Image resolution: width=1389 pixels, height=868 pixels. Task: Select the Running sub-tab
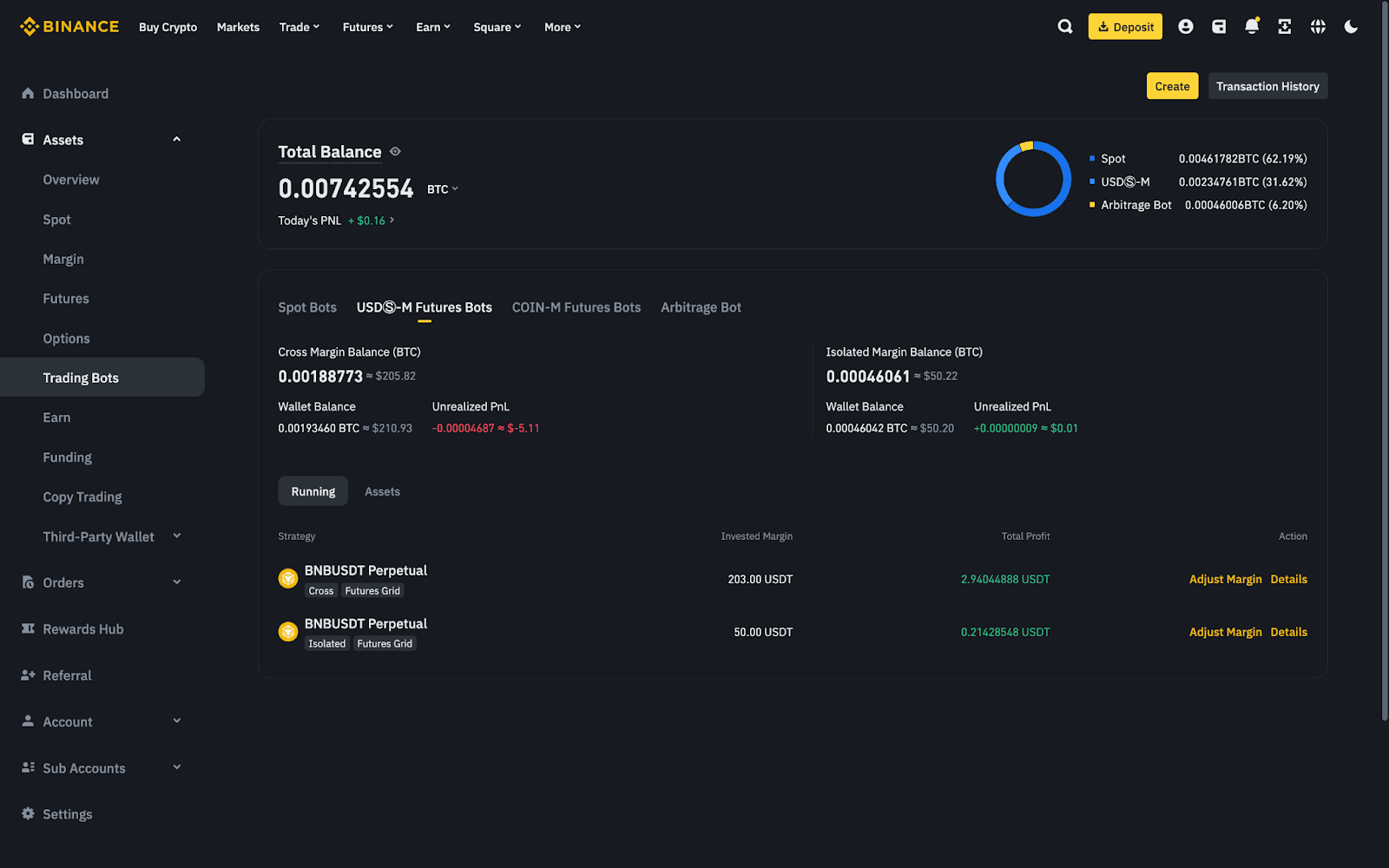tap(313, 491)
